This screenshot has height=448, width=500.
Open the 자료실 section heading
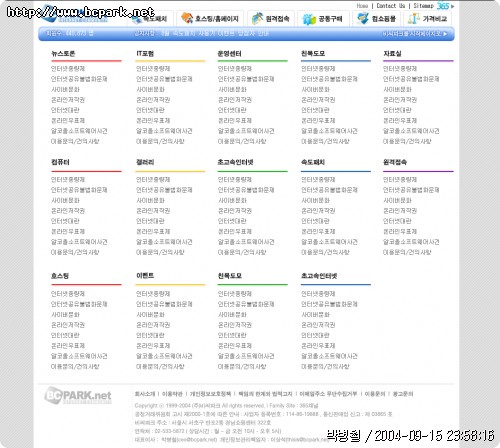[392, 54]
